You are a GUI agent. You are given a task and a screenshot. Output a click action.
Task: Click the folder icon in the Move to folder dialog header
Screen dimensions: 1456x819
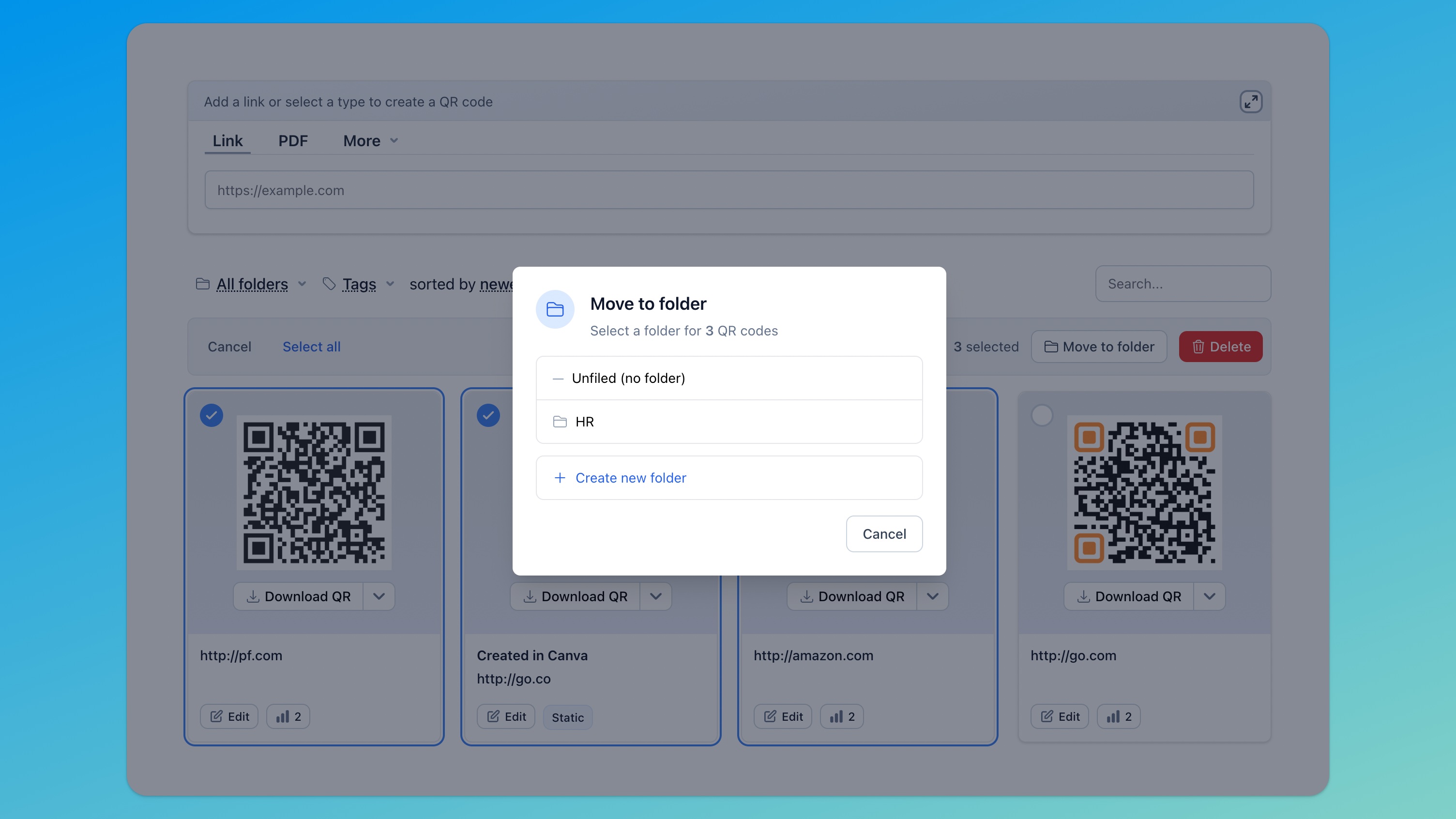click(555, 309)
